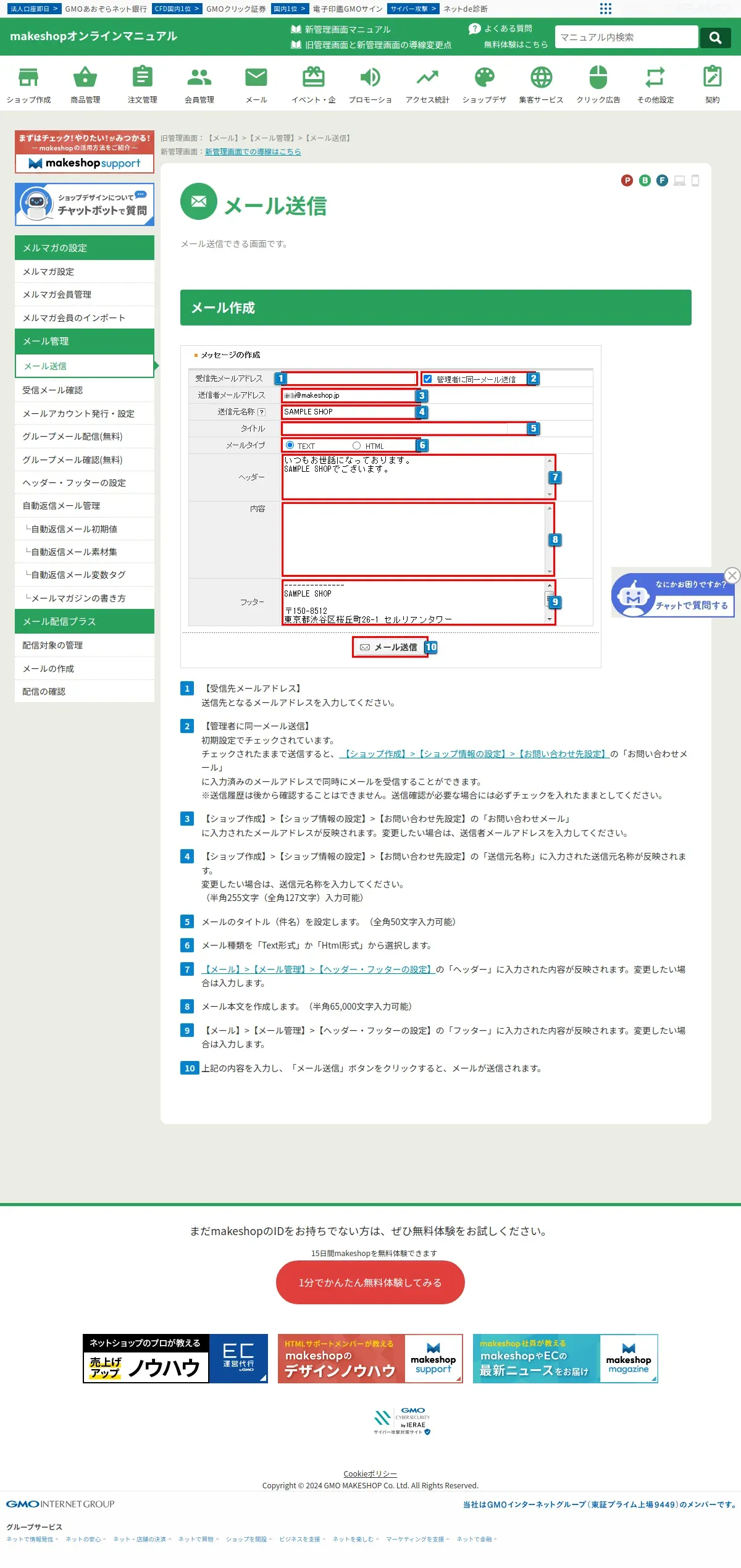Open よくある質問 header link
The height and width of the screenshot is (1568, 741).
point(501,28)
